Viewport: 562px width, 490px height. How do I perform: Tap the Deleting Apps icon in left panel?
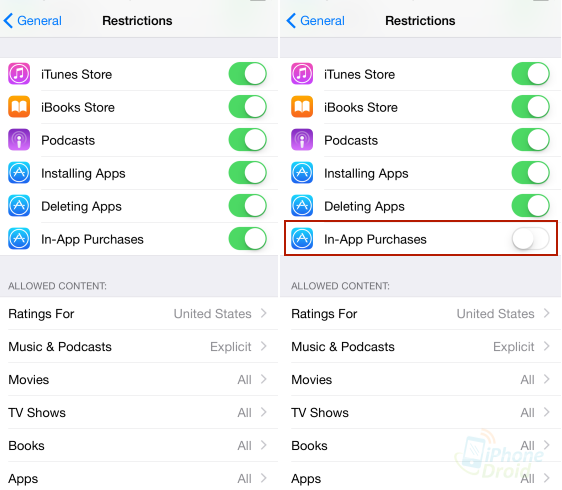click(19, 206)
